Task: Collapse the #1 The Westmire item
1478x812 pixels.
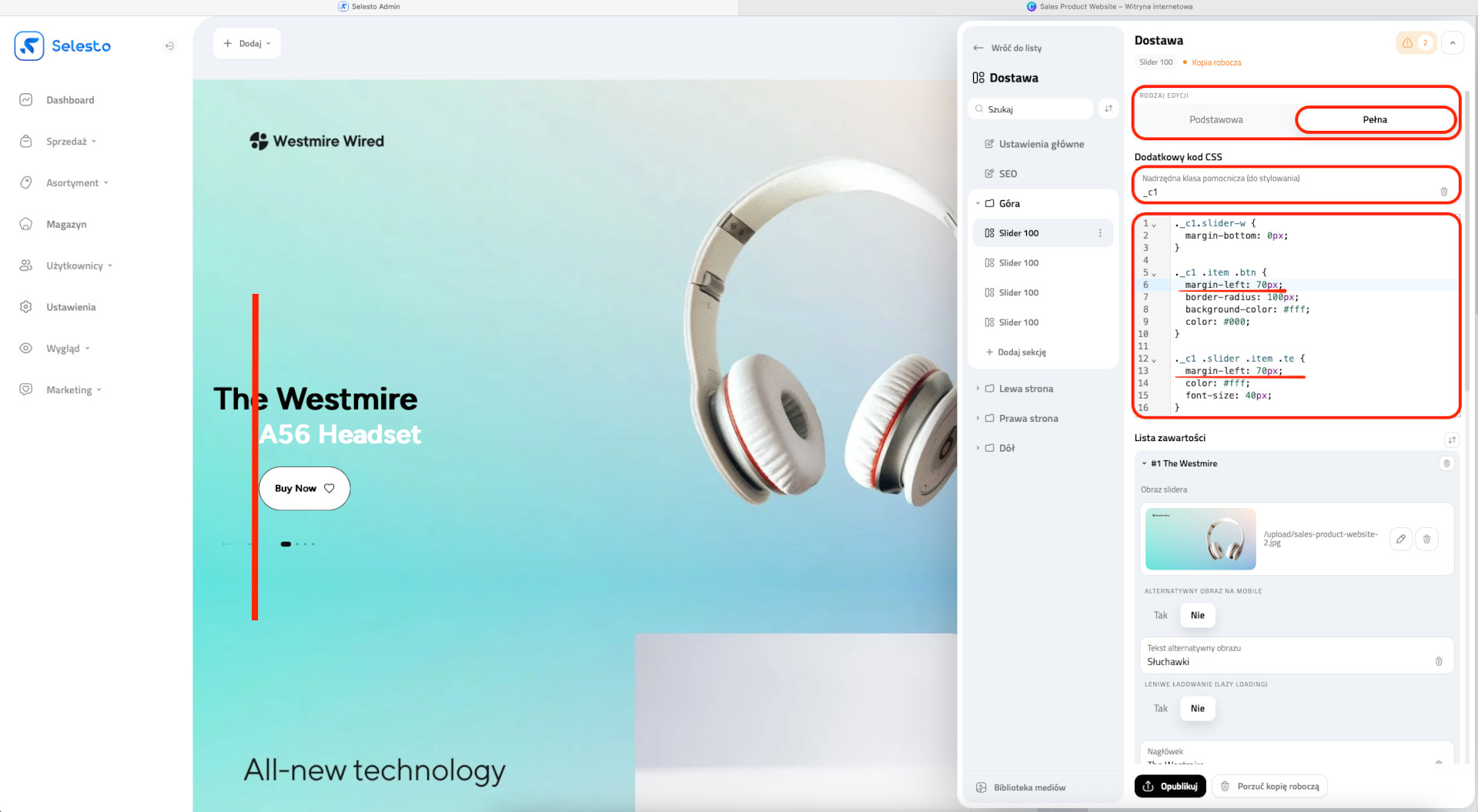Action: click(1145, 464)
